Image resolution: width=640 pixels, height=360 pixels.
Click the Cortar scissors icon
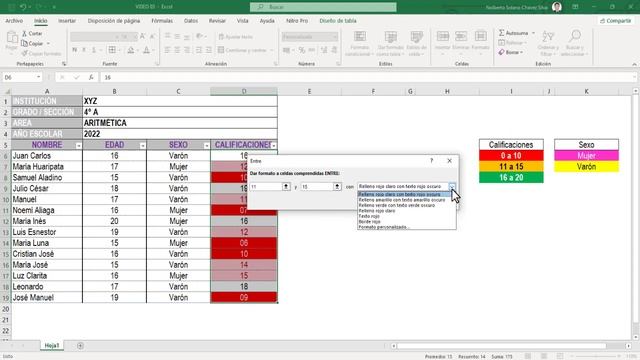point(24,33)
